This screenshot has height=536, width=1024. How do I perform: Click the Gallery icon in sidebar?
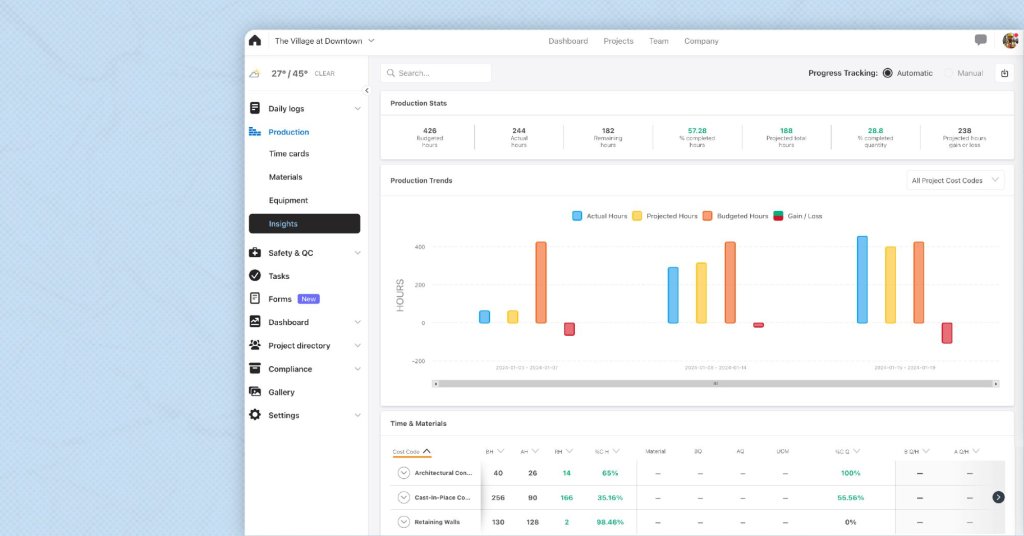pos(255,392)
